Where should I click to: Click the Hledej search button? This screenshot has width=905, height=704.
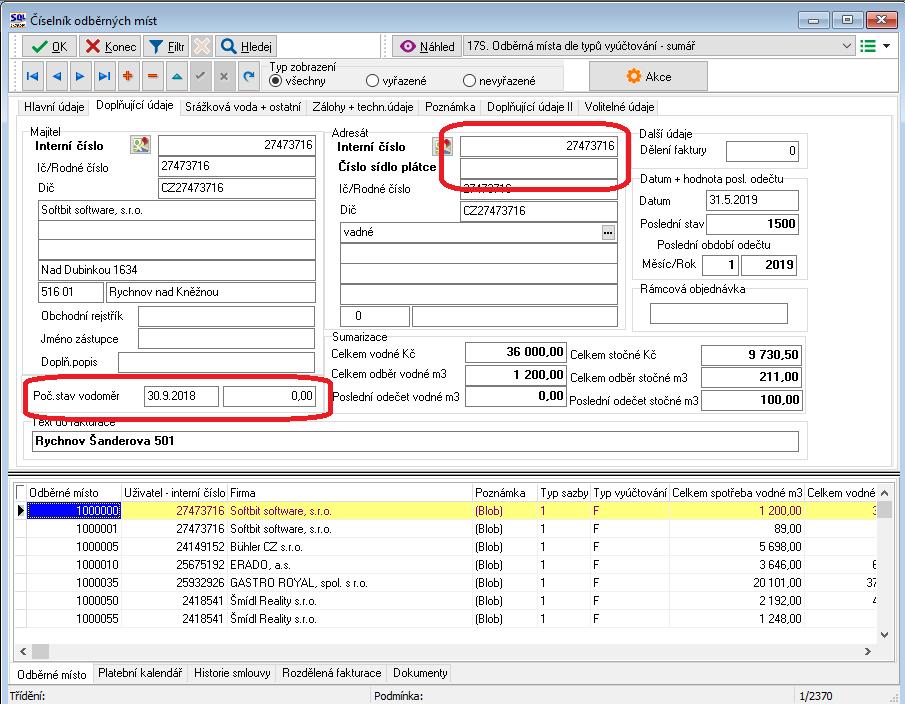246,46
